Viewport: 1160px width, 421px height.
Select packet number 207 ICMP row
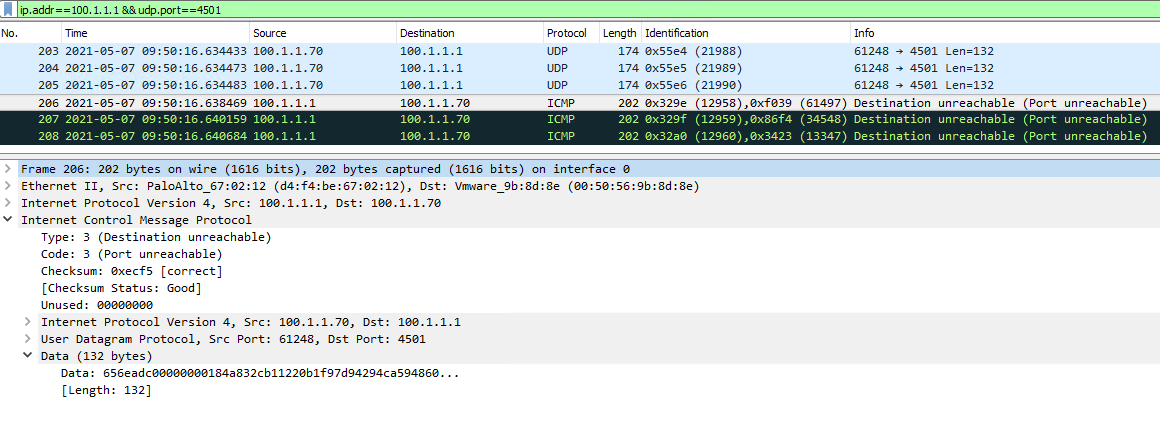(x=580, y=119)
